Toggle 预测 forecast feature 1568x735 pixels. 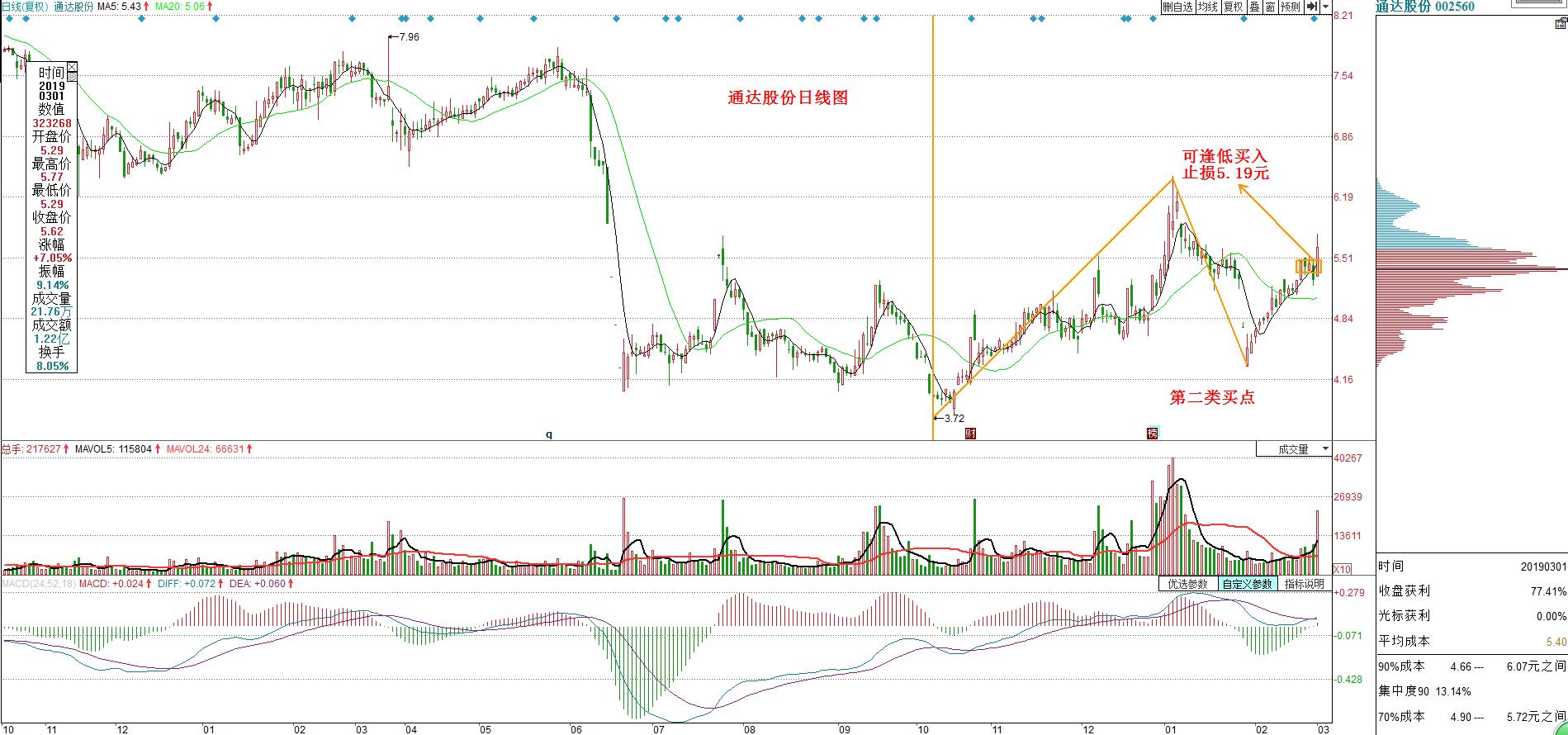click(1291, 7)
